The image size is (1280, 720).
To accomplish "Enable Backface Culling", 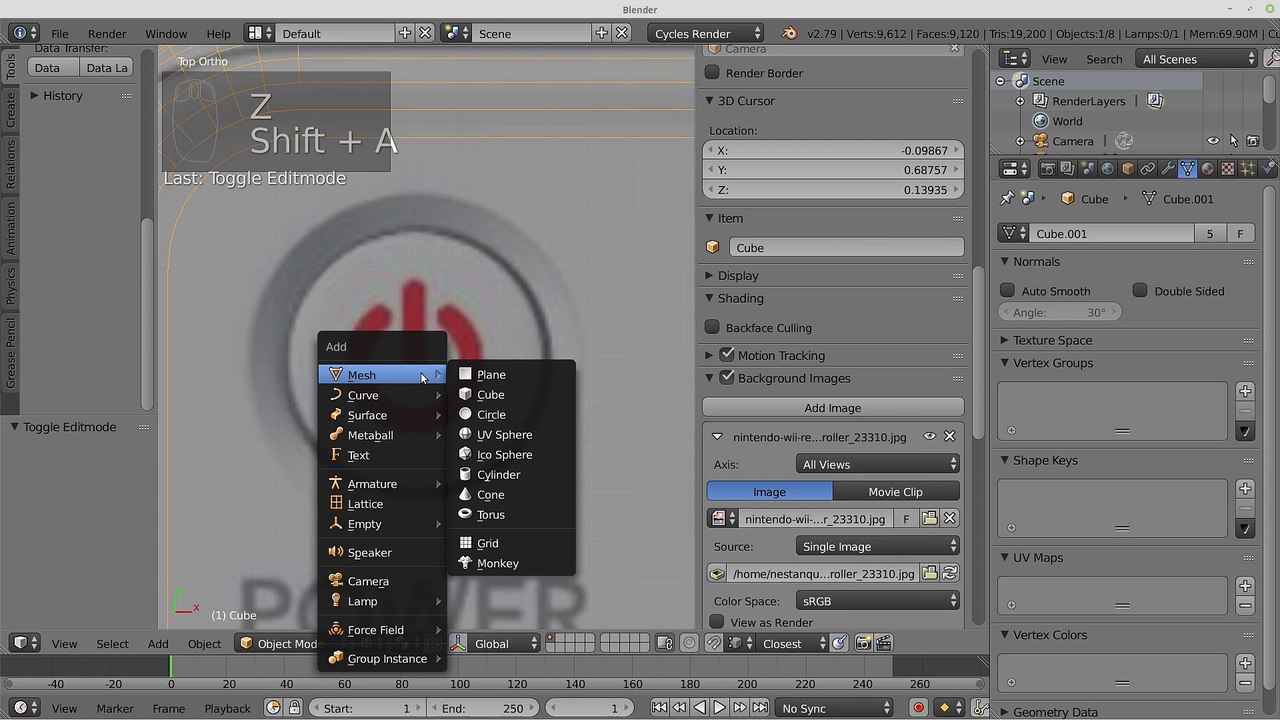I will (712, 327).
